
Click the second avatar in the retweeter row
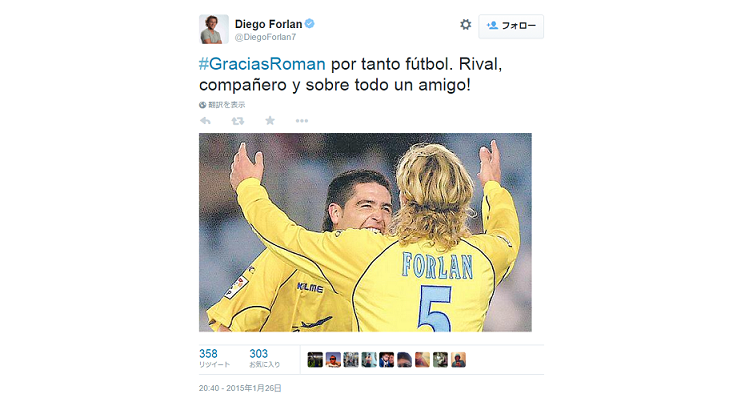point(333,360)
